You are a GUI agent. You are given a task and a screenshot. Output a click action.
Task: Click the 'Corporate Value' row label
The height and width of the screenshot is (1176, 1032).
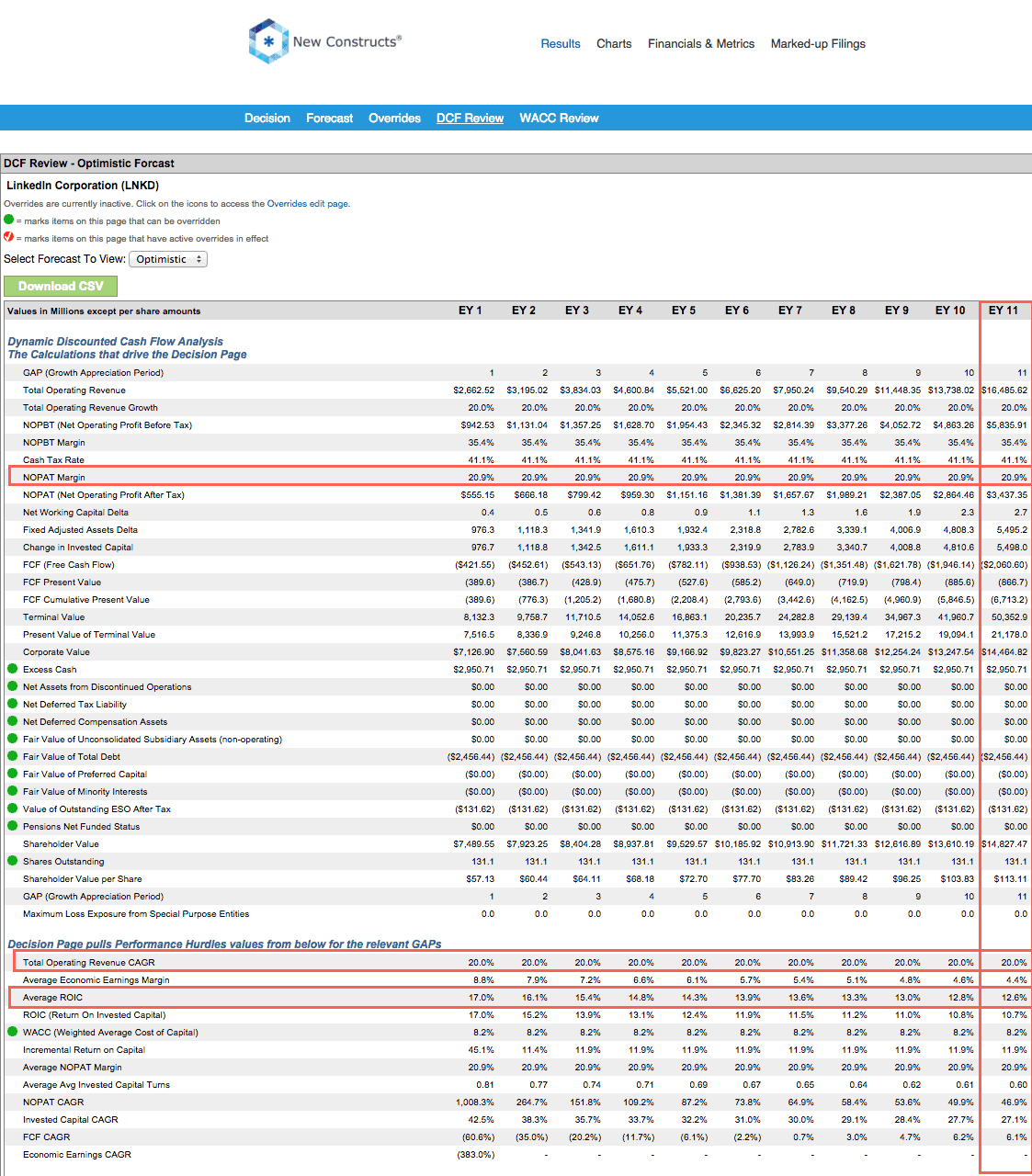click(56, 652)
